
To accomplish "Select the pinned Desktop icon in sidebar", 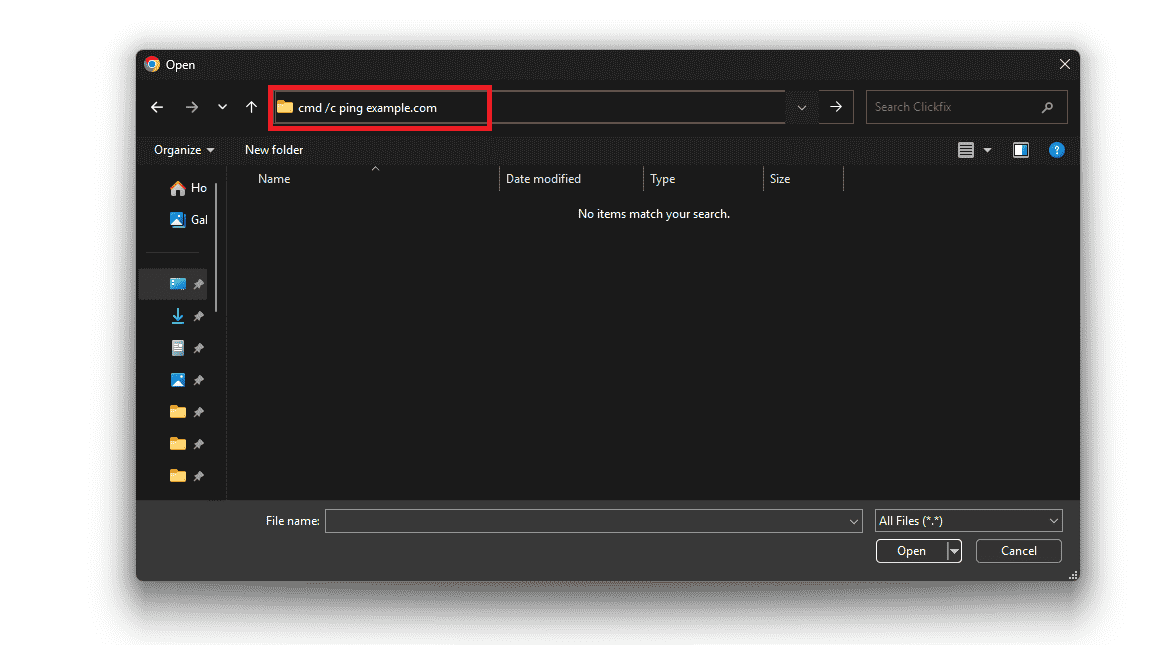I will point(177,284).
